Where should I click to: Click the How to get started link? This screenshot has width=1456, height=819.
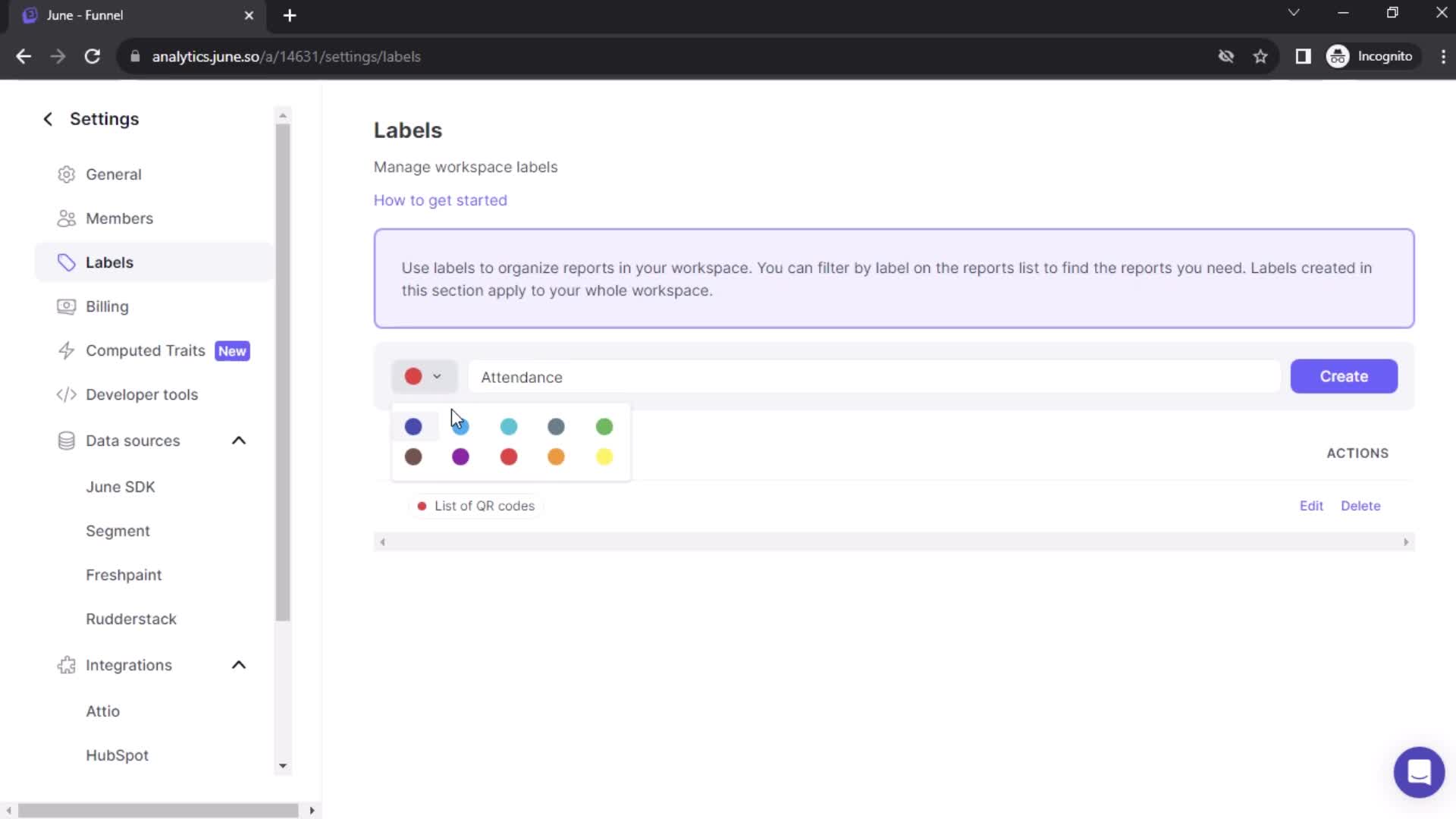440,200
